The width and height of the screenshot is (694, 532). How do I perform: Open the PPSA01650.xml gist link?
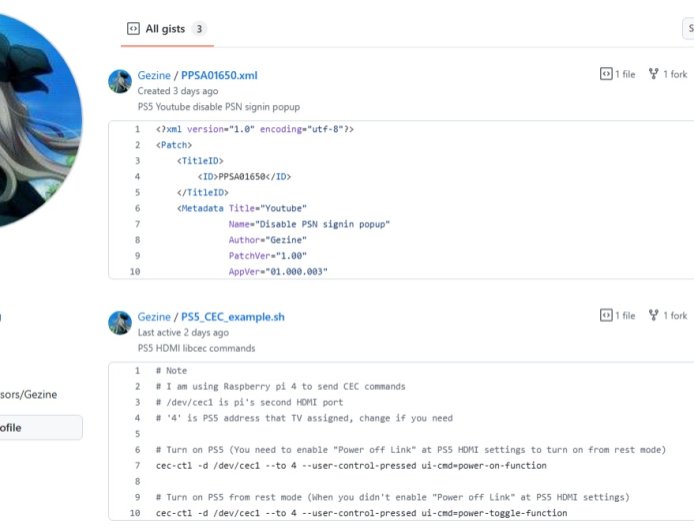tap(219, 75)
